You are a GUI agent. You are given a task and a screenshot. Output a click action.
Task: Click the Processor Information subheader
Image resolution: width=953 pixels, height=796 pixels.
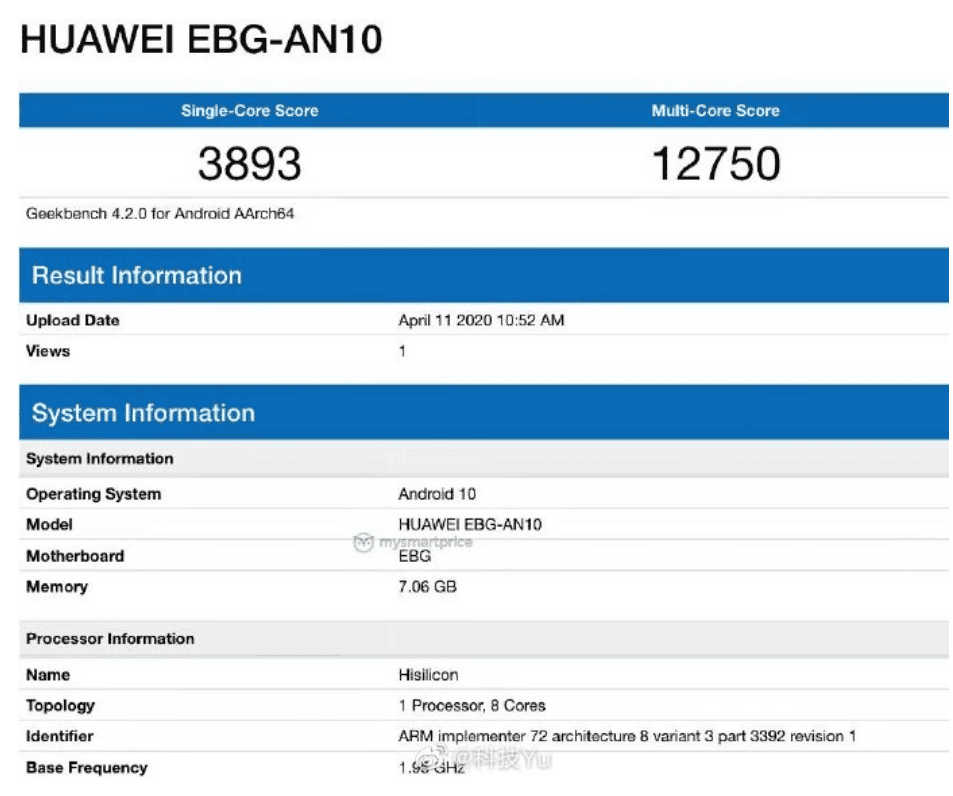tap(484, 639)
